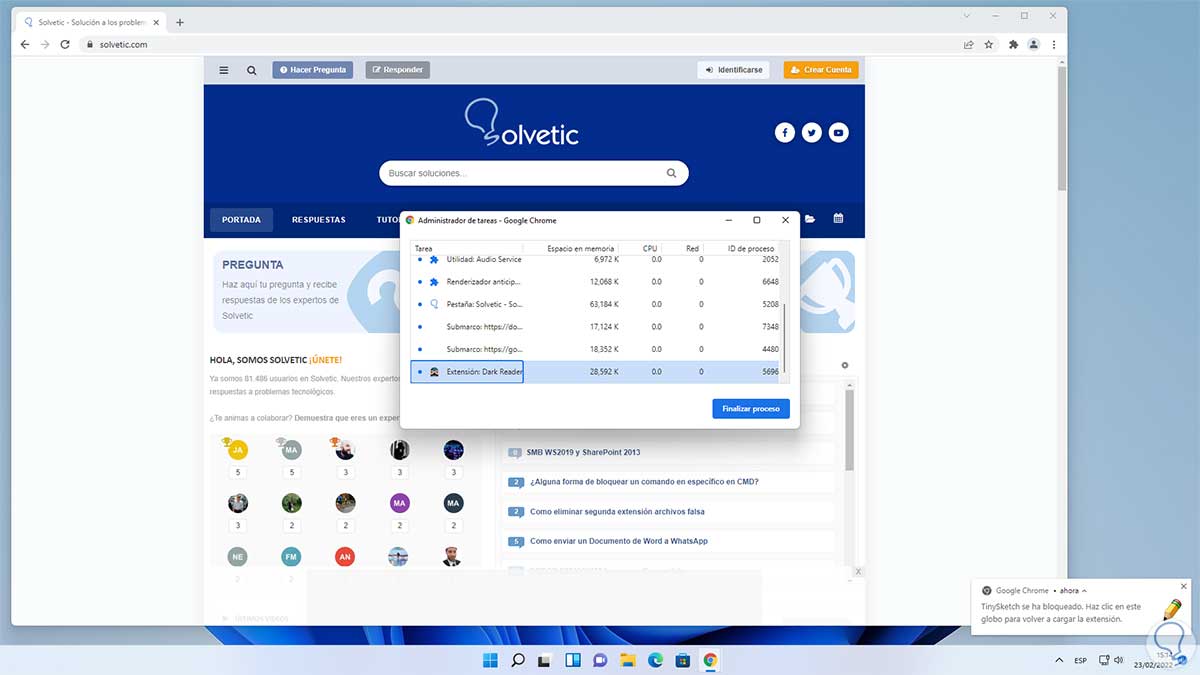Select the Submarco: https://go... row
Screen dimensions: 1200x675
[x=595, y=349]
